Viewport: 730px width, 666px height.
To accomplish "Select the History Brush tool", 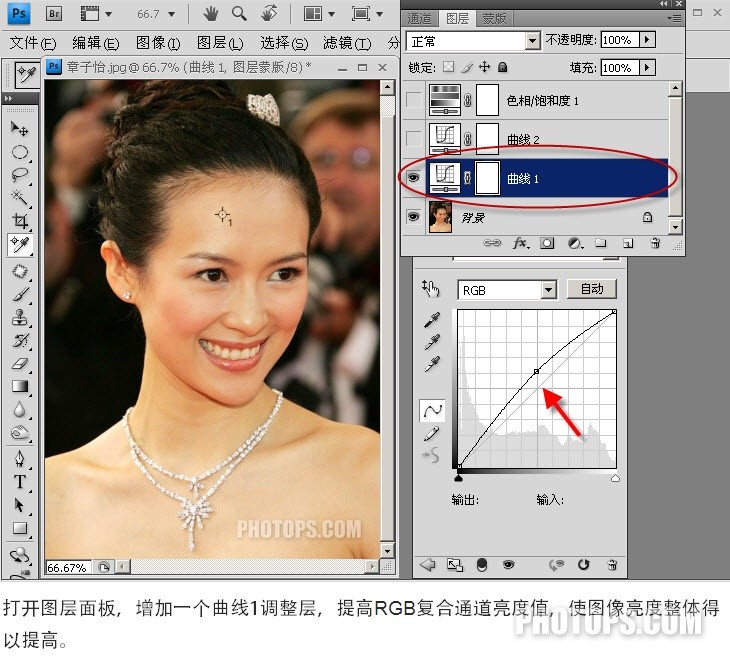I will [x=20, y=341].
